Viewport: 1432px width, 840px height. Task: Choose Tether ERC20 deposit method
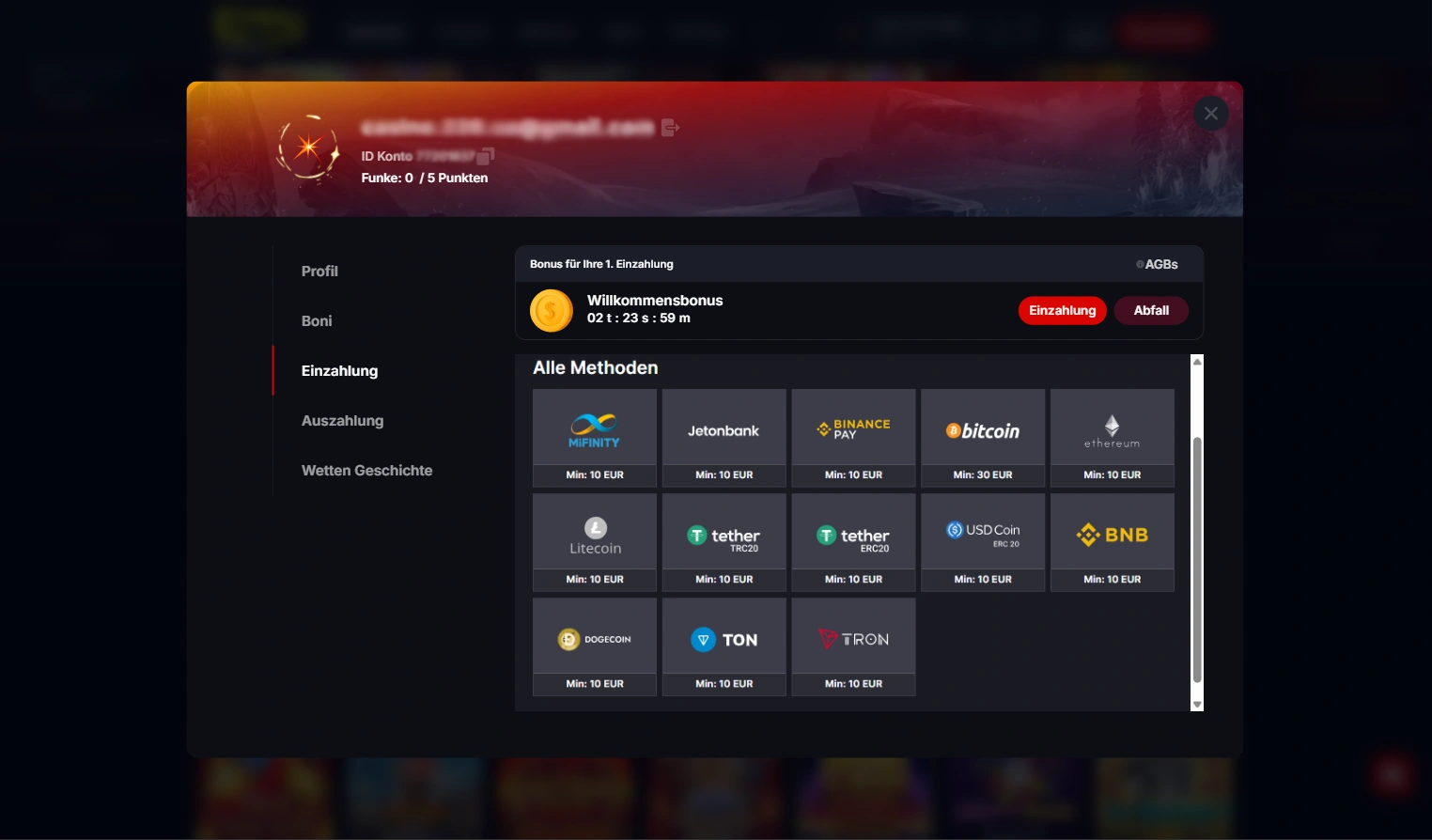[x=853, y=542]
